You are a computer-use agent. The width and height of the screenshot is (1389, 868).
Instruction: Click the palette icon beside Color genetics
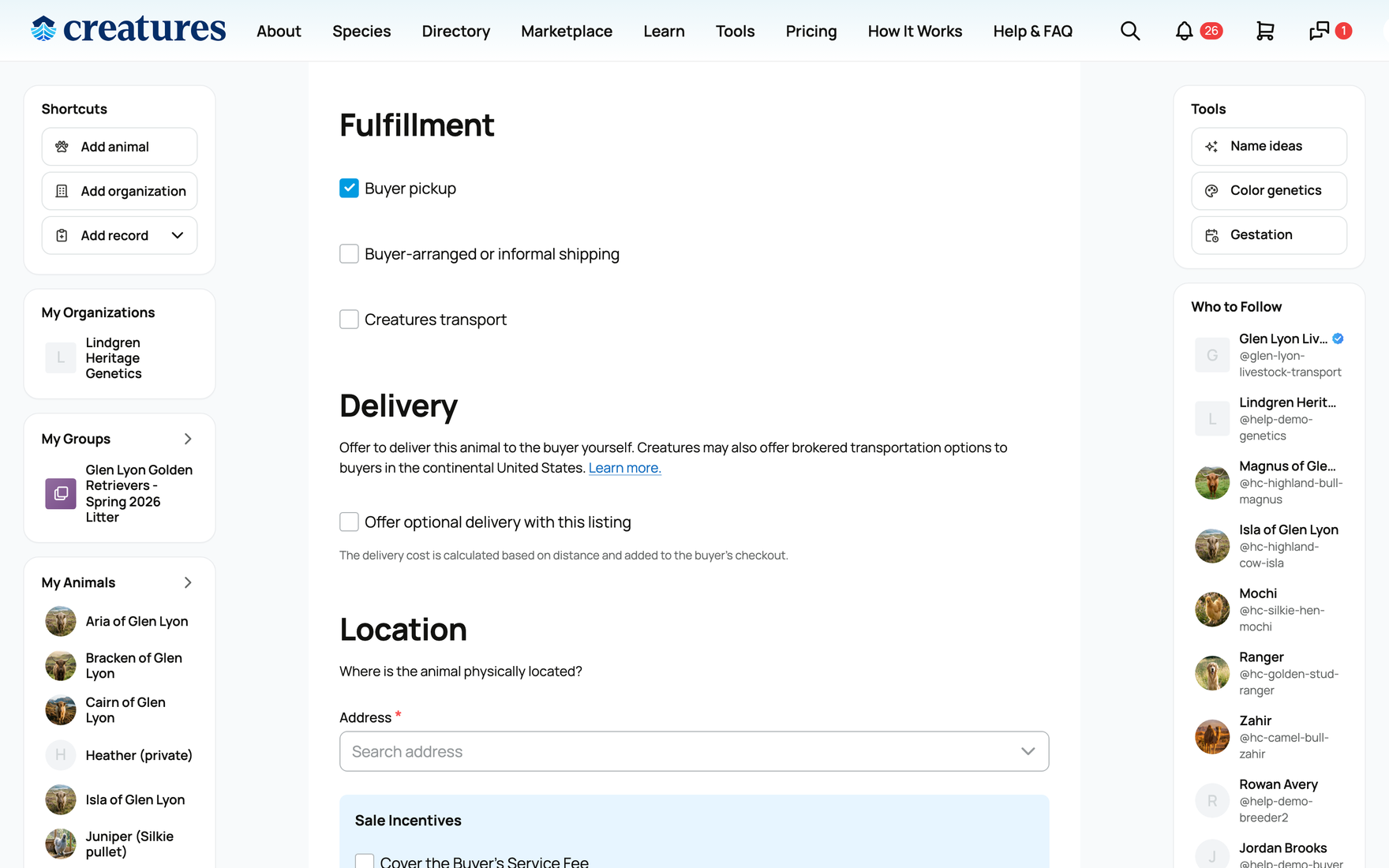click(1211, 191)
